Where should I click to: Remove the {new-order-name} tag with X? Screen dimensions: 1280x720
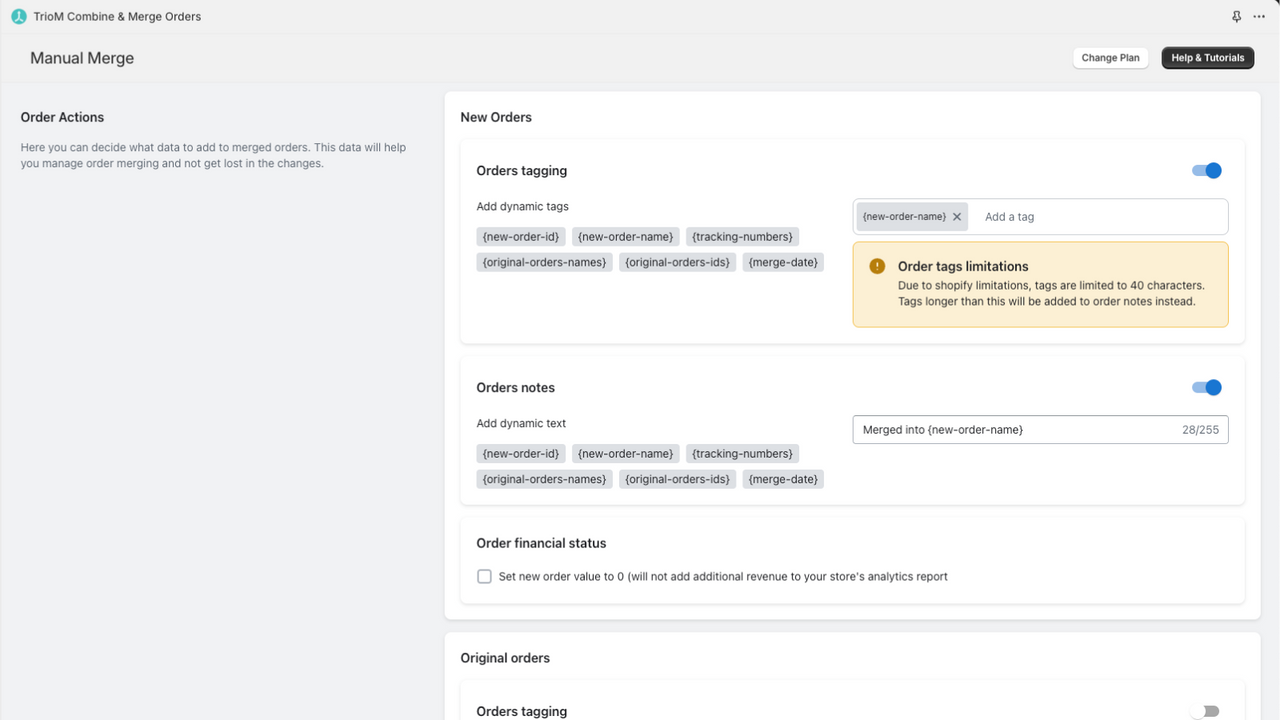pos(957,216)
